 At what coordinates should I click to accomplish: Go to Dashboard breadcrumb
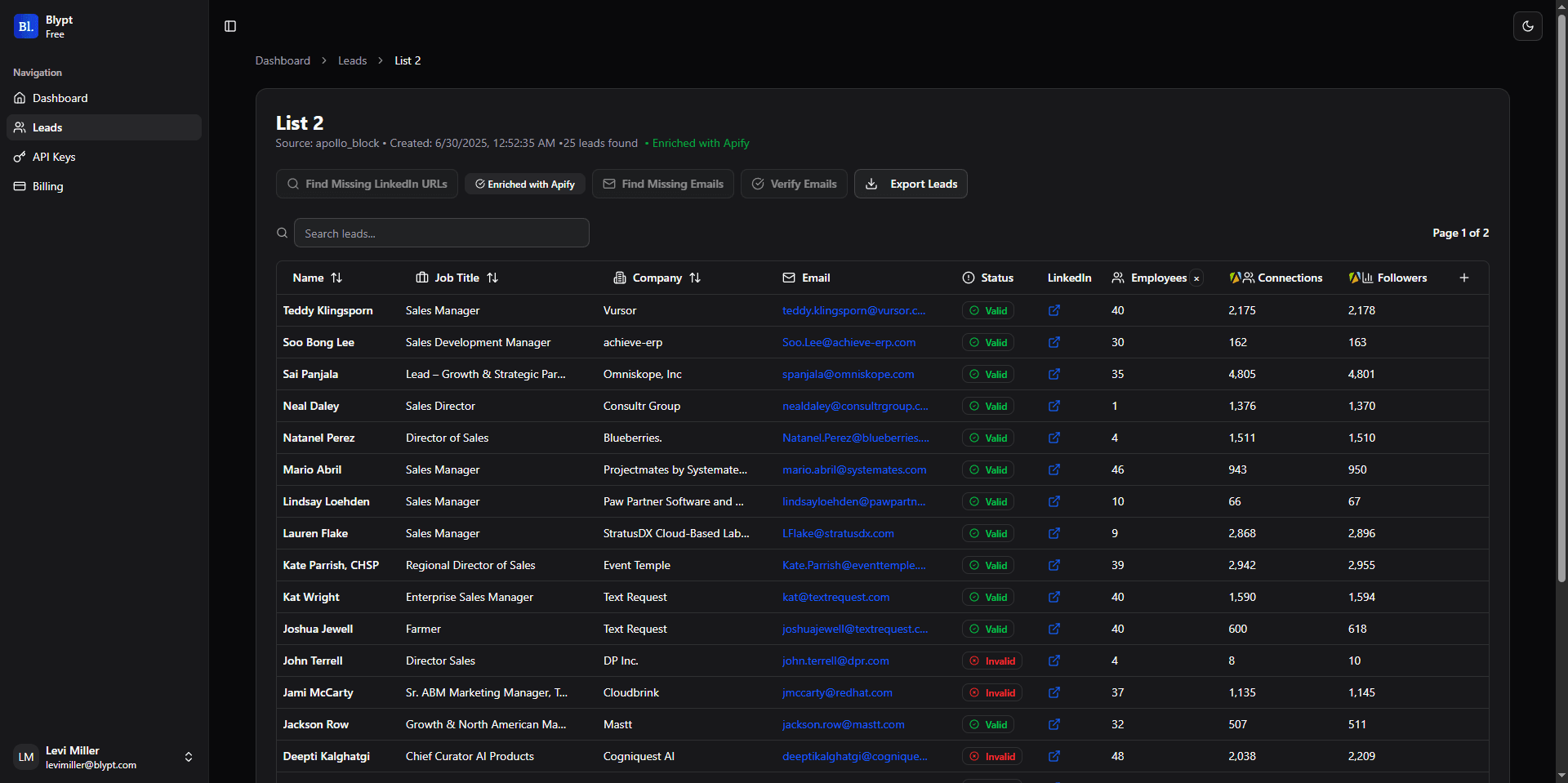[x=283, y=60]
